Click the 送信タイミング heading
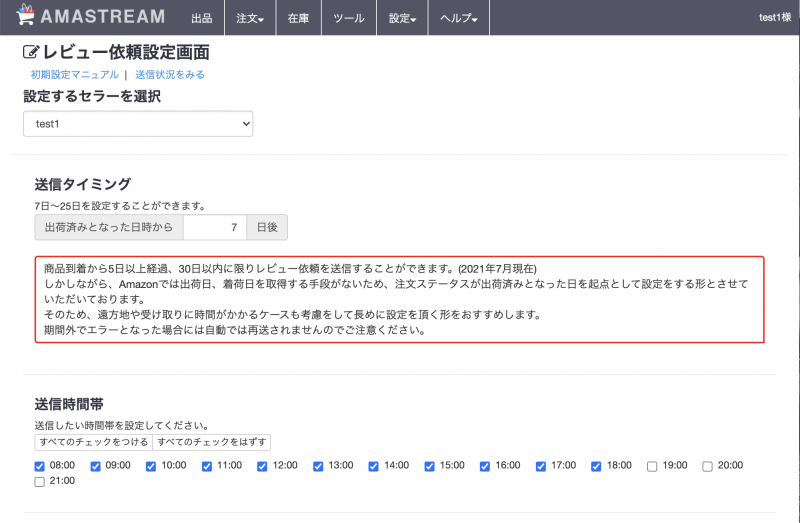 point(83,184)
